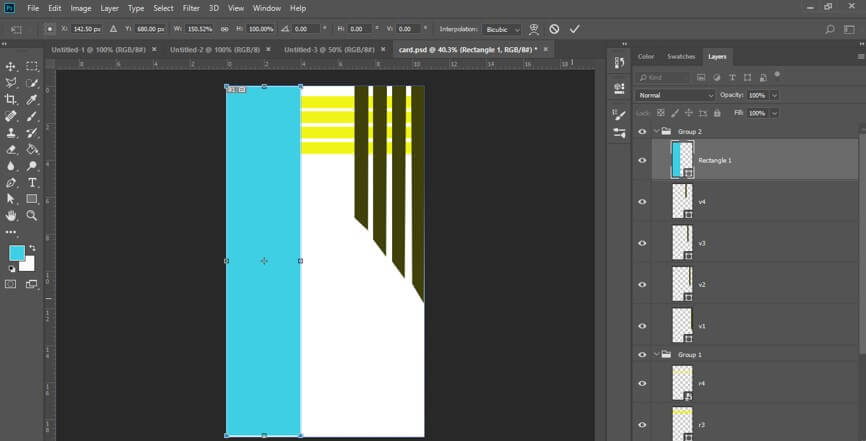Open the Normal blend mode dropdown
Image resolution: width=866 pixels, height=441 pixels.
675,95
